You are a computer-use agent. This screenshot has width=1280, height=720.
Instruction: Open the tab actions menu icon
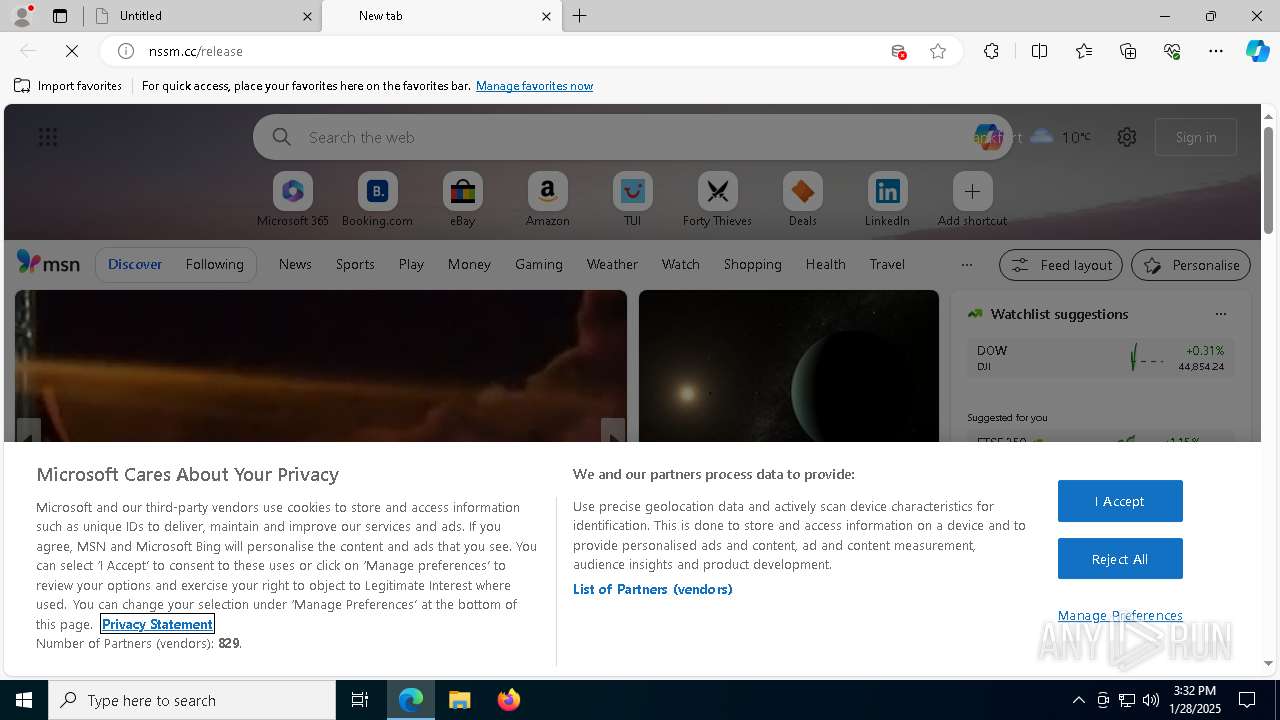pos(60,16)
